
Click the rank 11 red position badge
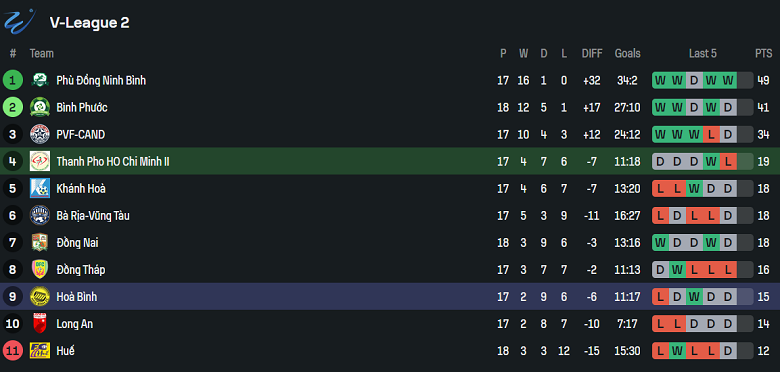pyautogui.click(x=12, y=351)
